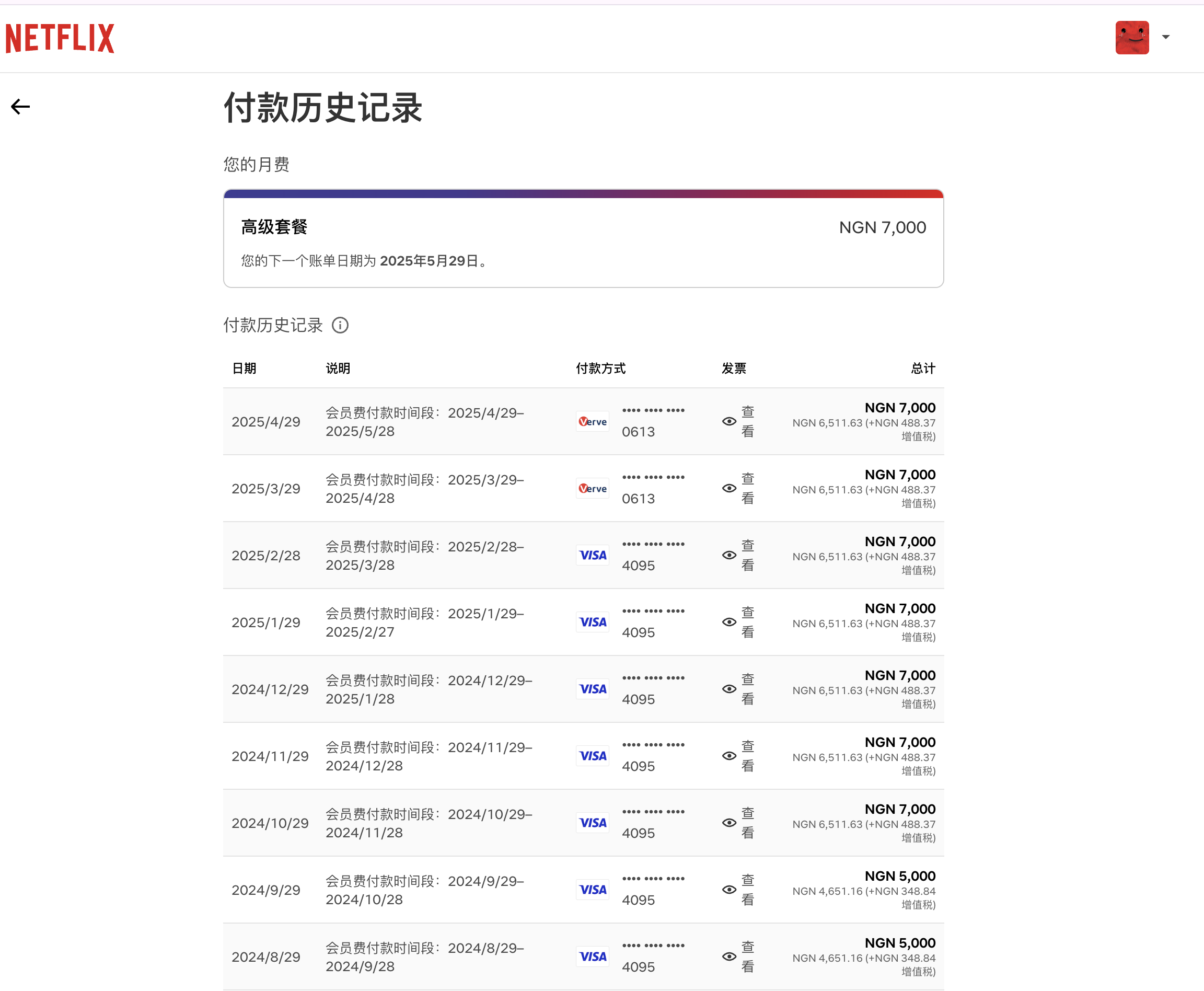The width and height of the screenshot is (1204, 991).
Task: Click the 发票 column header
Action: pos(734,368)
